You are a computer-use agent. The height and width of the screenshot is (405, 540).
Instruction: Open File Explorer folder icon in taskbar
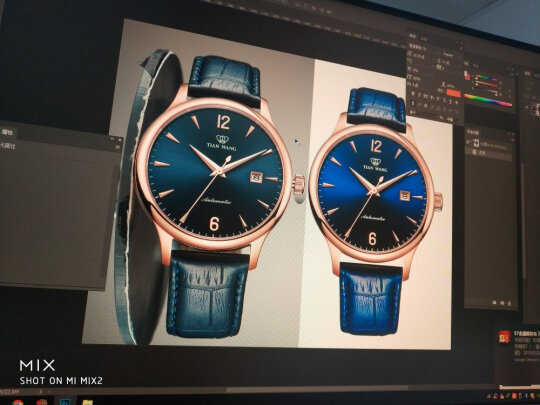point(87,402)
